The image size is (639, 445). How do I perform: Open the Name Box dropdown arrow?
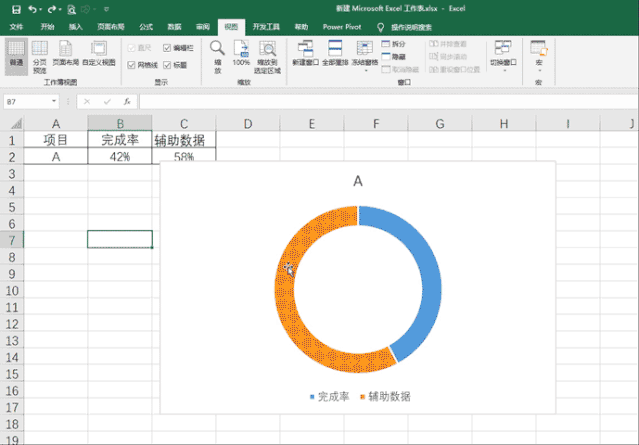tap(54, 101)
